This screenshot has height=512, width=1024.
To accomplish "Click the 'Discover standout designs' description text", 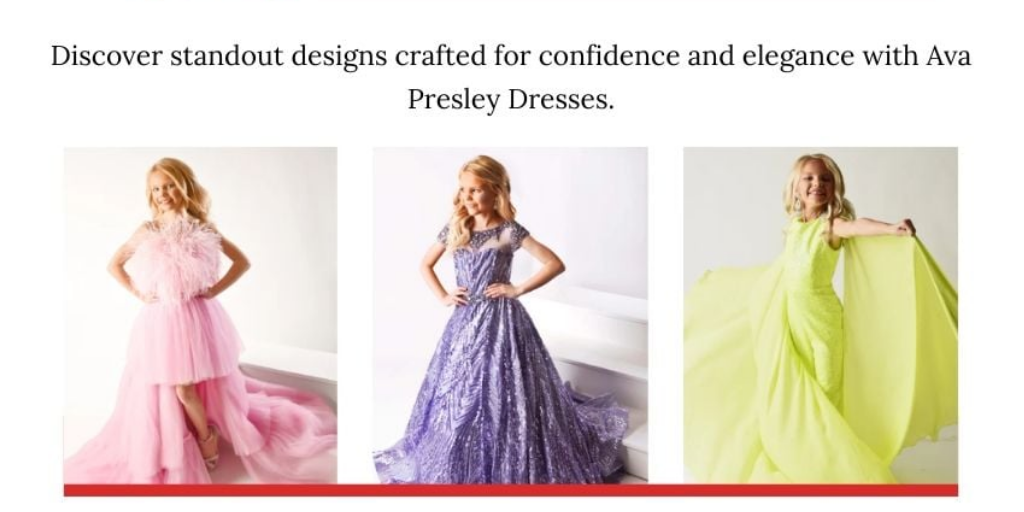I will pos(511,77).
